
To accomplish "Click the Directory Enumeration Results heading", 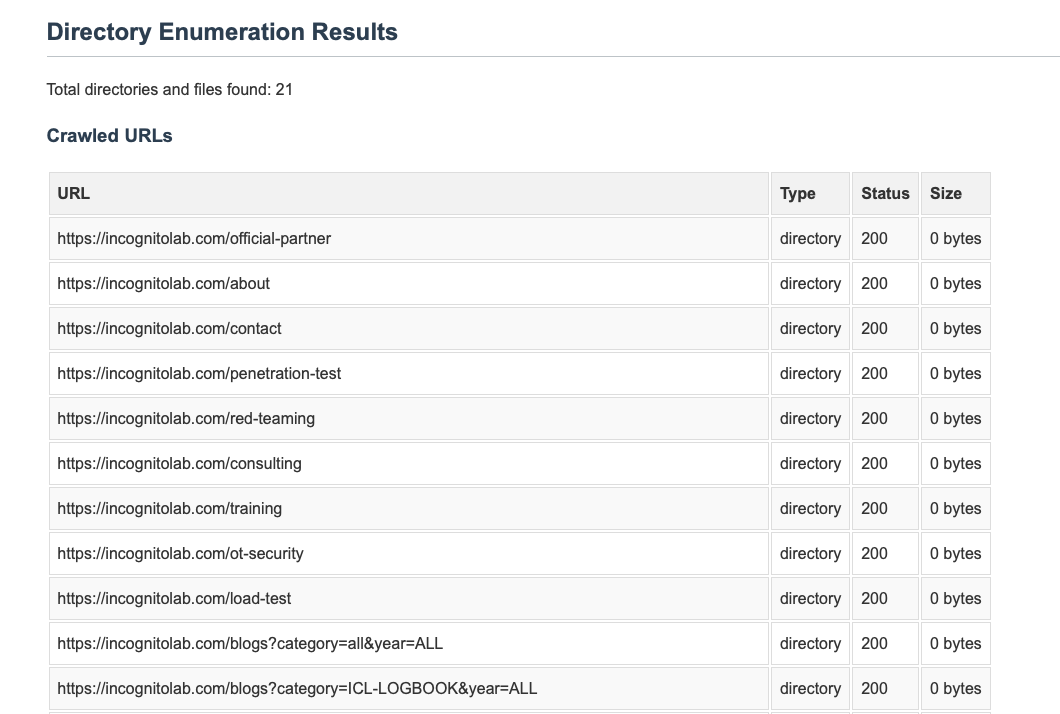I will (x=222, y=32).
